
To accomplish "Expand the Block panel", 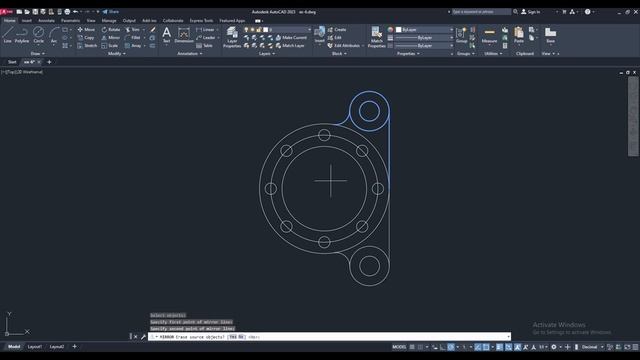I will coord(339,53).
